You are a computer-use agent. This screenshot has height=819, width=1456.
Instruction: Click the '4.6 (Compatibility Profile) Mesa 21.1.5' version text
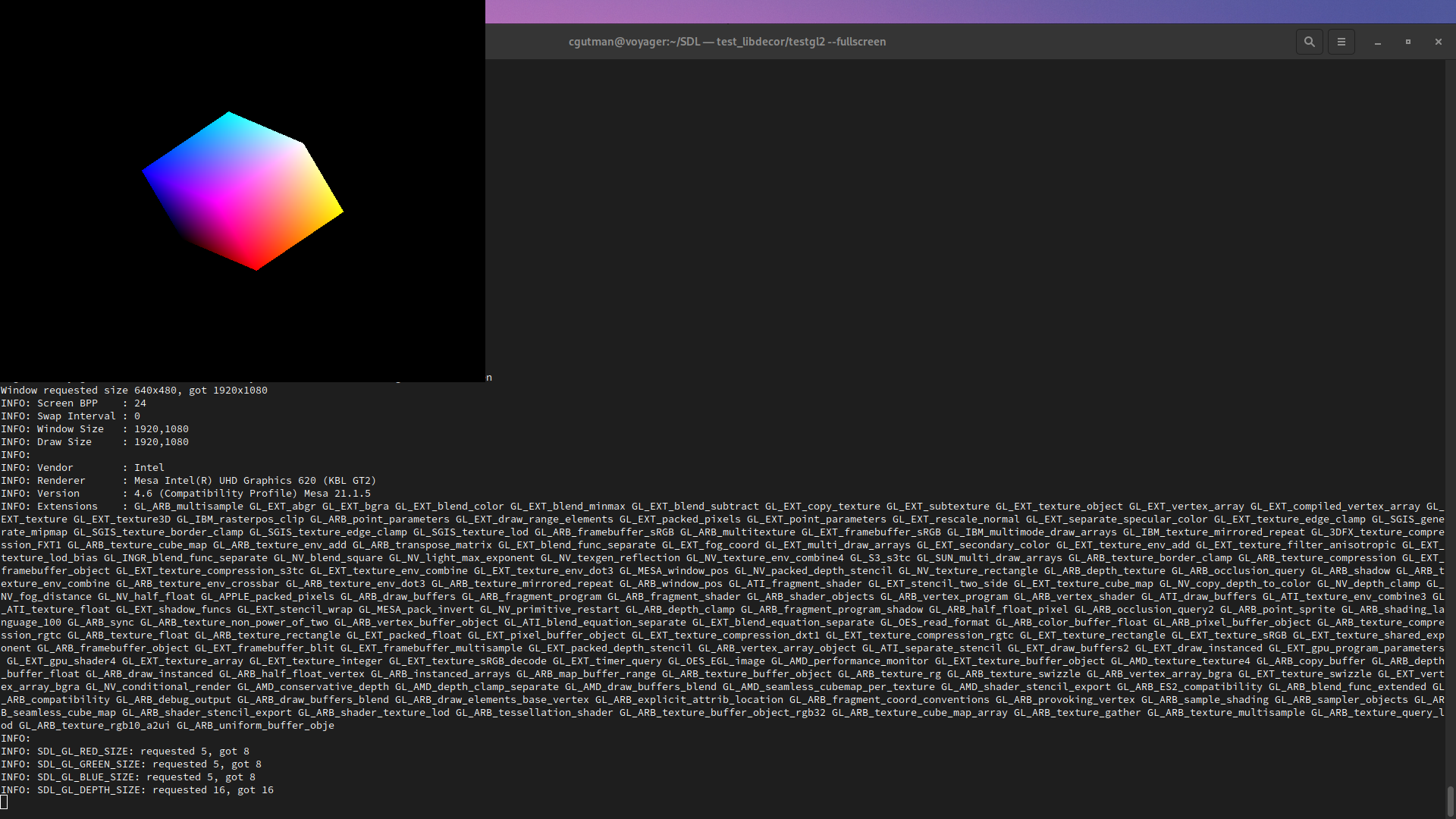click(x=252, y=494)
